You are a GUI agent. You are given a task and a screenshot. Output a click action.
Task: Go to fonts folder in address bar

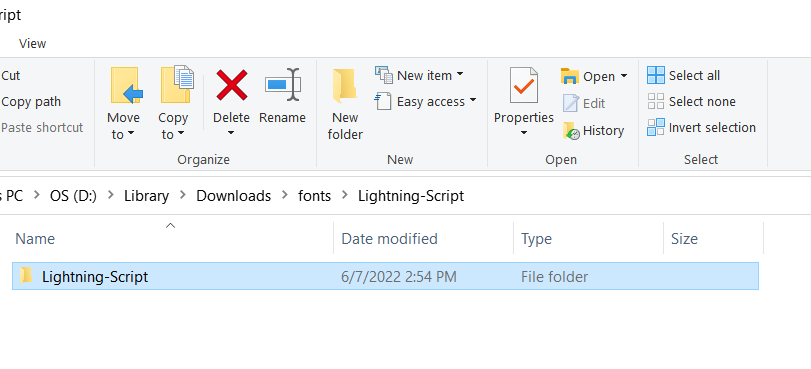314,196
